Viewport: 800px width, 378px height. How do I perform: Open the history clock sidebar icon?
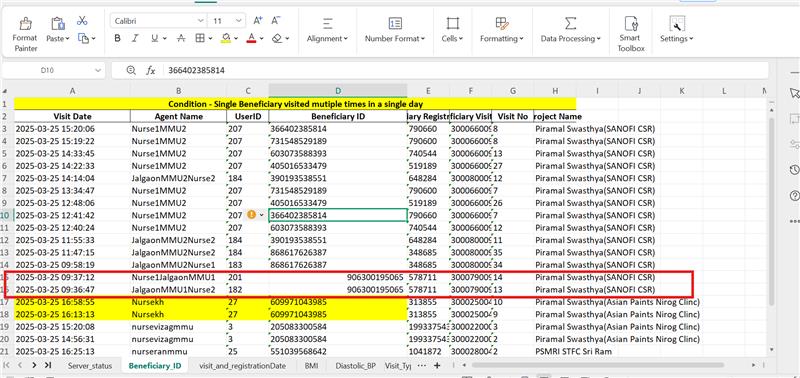pos(793,170)
